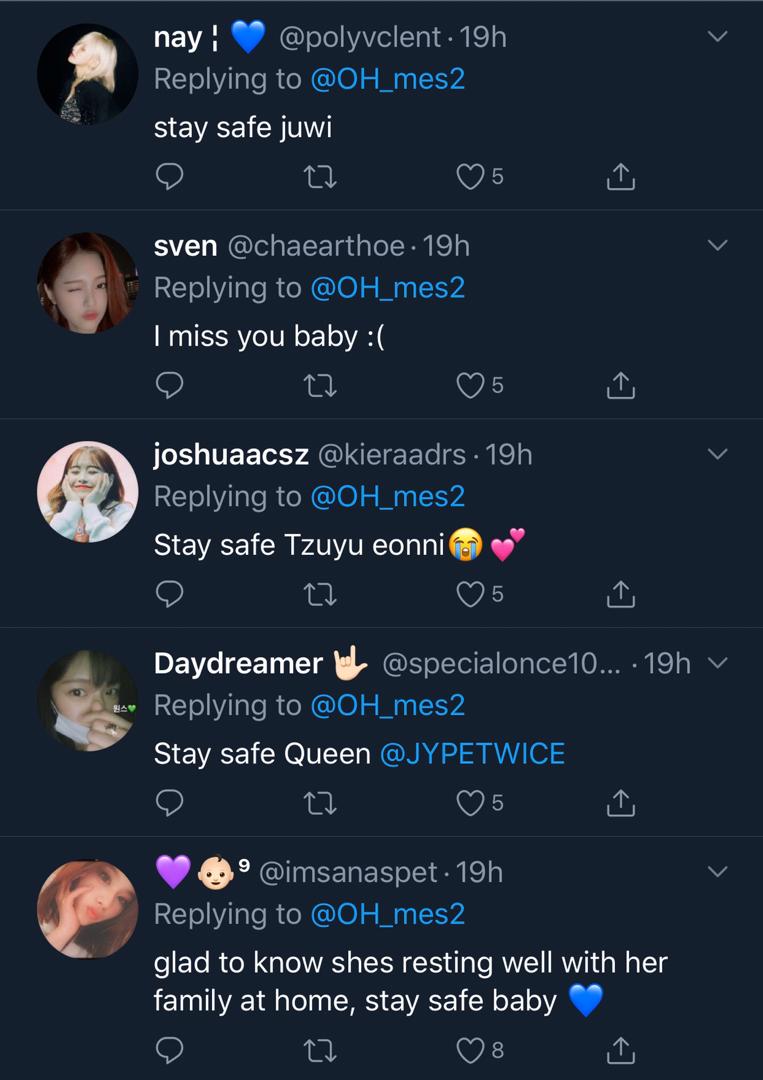The image size is (763, 1080).
Task: Open the @JYPETWICE mention link
Action: tap(472, 753)
